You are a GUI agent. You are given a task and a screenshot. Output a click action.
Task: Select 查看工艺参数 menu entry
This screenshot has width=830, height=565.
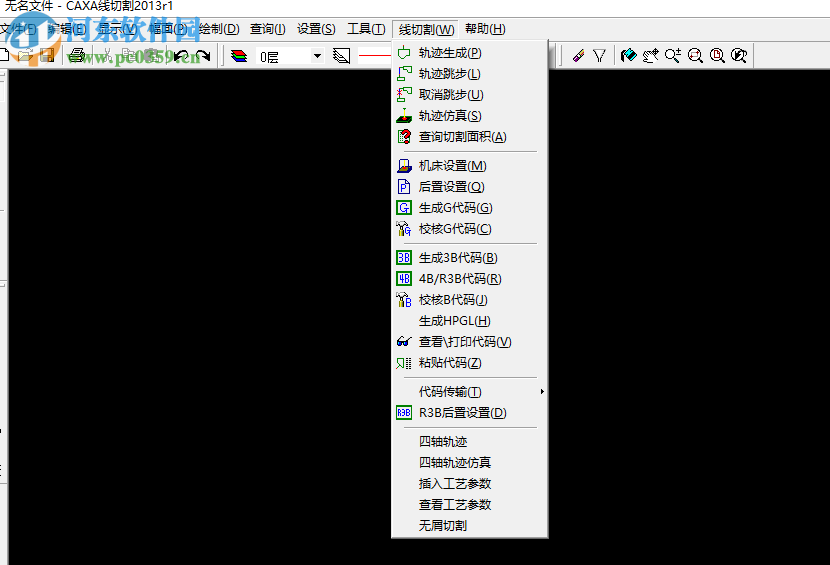470,505
